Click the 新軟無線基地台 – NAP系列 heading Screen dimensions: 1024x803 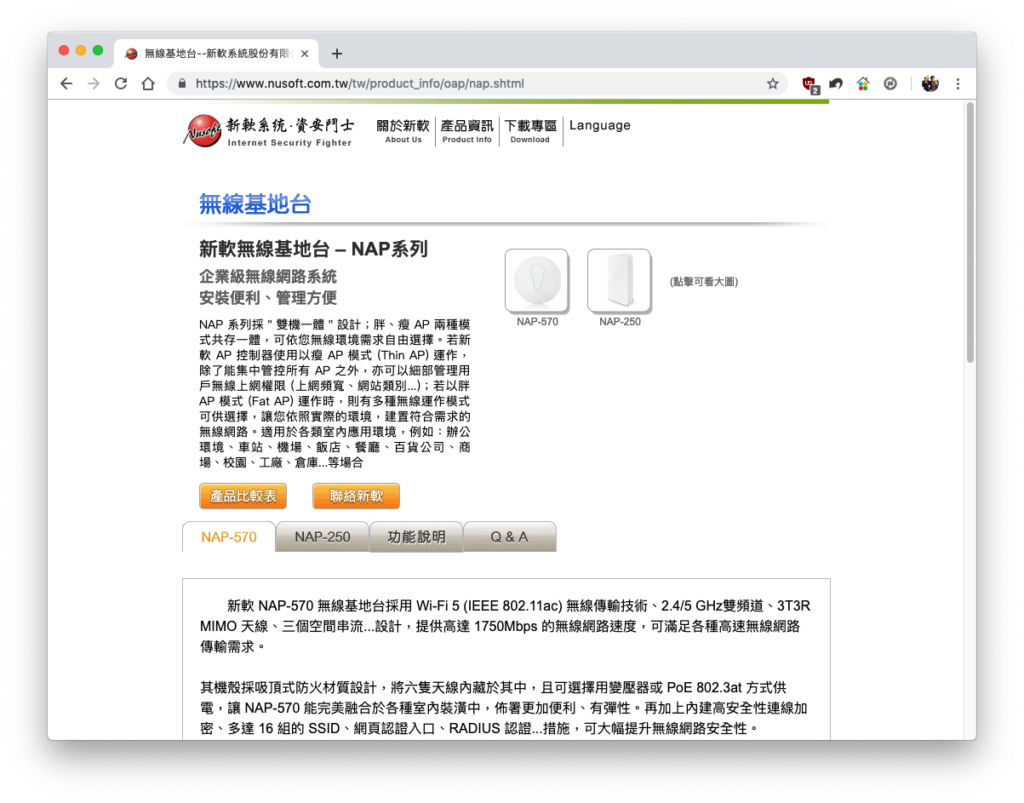[x=313, y=249]
